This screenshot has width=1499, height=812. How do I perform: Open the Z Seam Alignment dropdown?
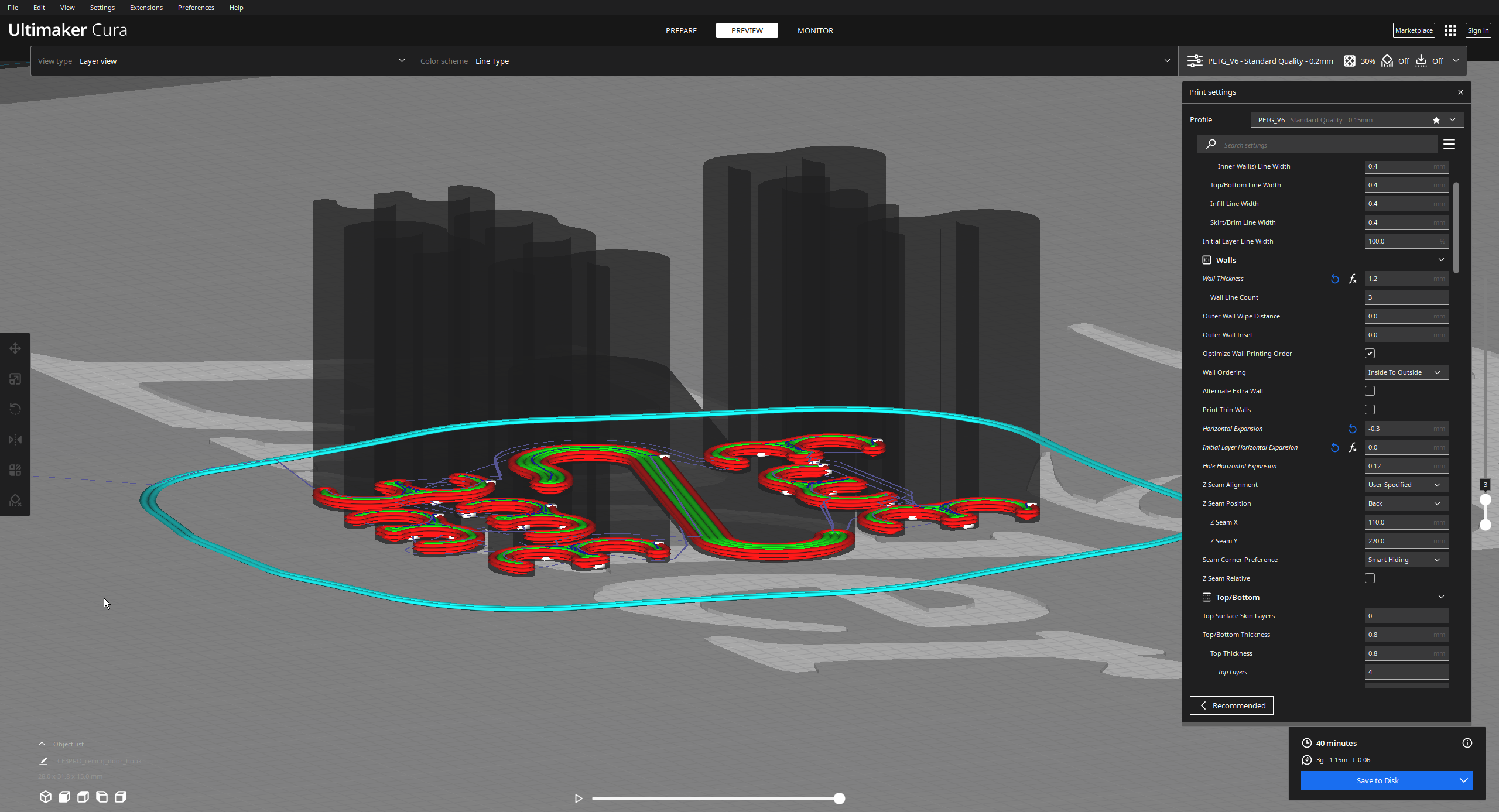(1406, 484)
